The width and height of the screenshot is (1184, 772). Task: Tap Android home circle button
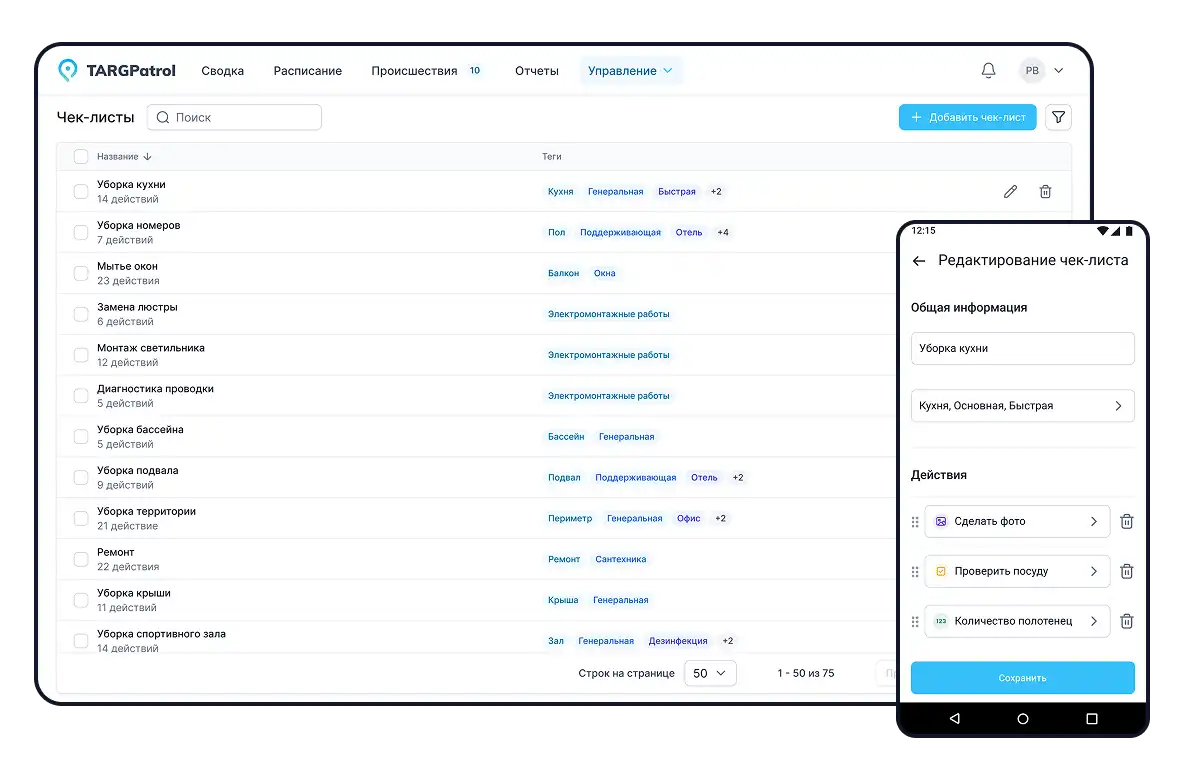(x=1022, y=718)
